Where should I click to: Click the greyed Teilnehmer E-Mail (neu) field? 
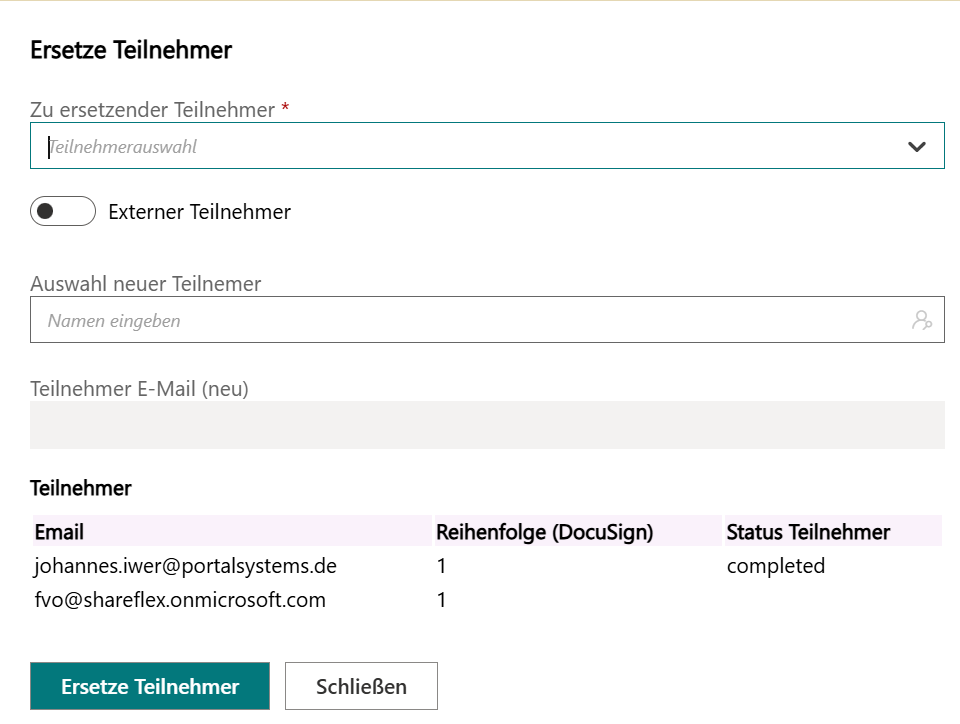(x=487, y=425)
